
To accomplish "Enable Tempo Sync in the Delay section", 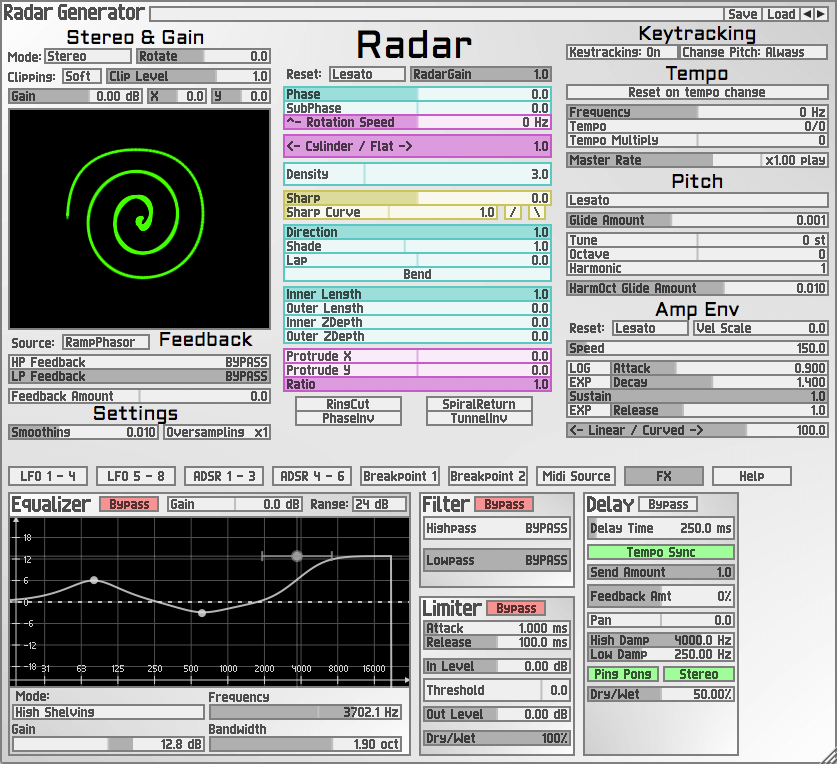I will 660,551.
